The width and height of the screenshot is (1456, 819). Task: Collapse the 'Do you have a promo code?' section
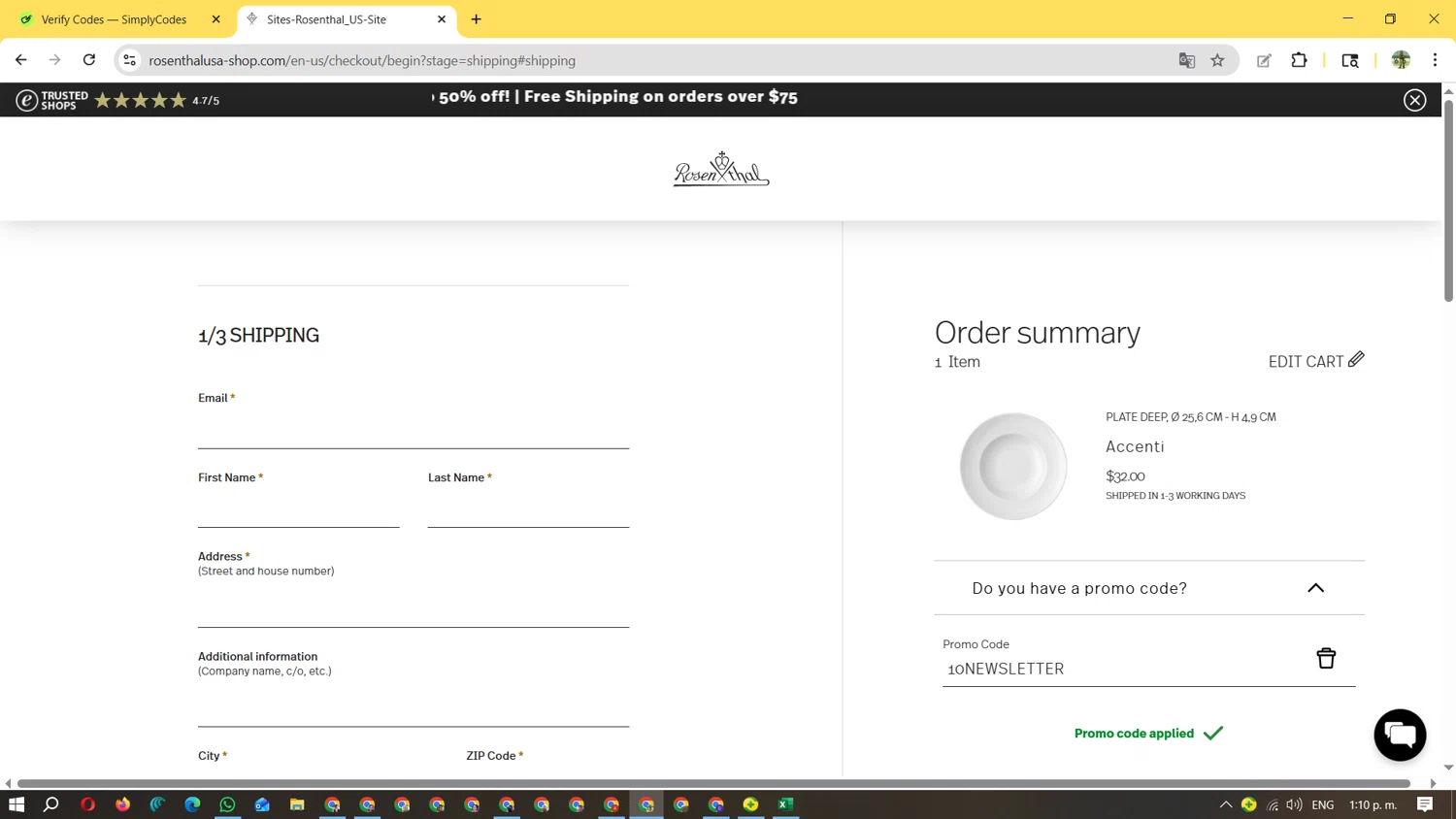click(x=1315, y=588)
